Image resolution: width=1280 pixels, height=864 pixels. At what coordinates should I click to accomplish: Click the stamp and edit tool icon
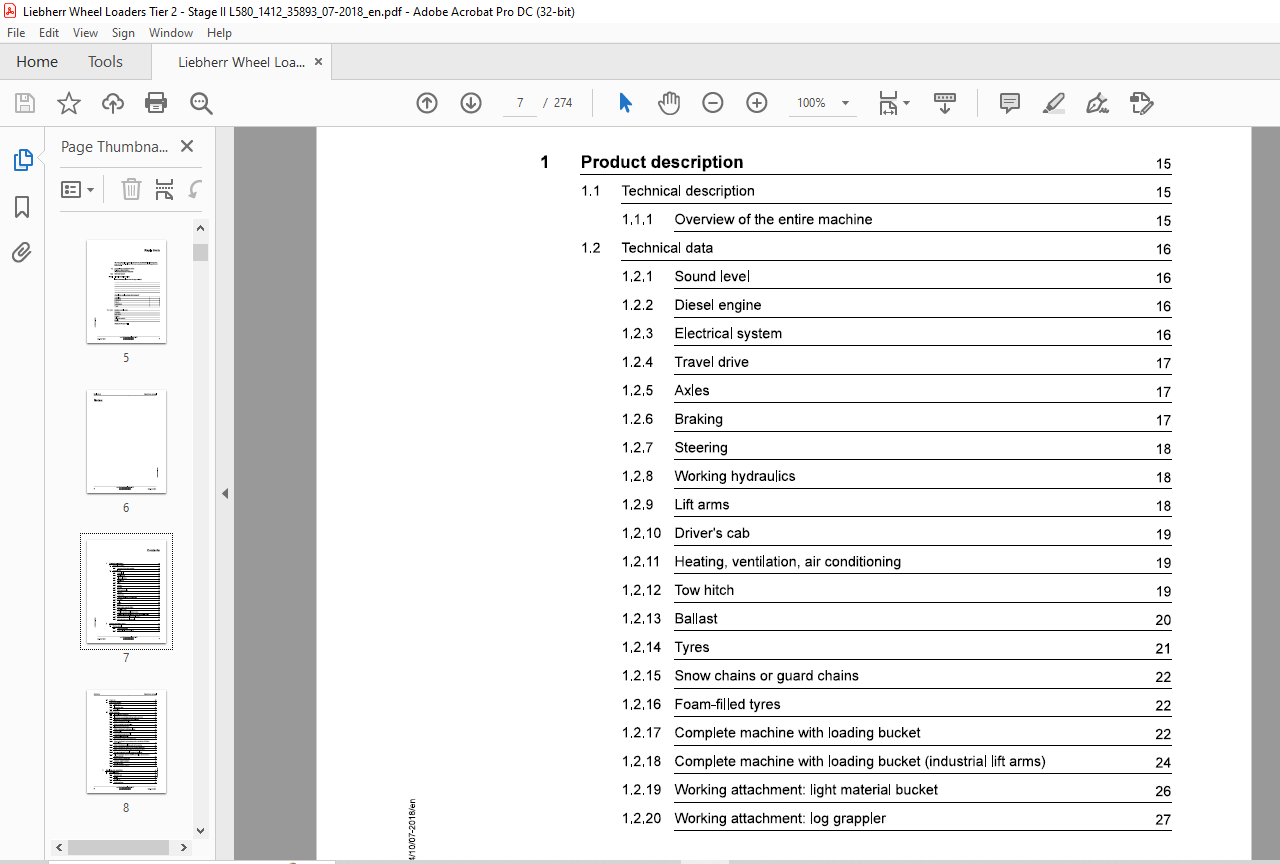pos(1141,103)
